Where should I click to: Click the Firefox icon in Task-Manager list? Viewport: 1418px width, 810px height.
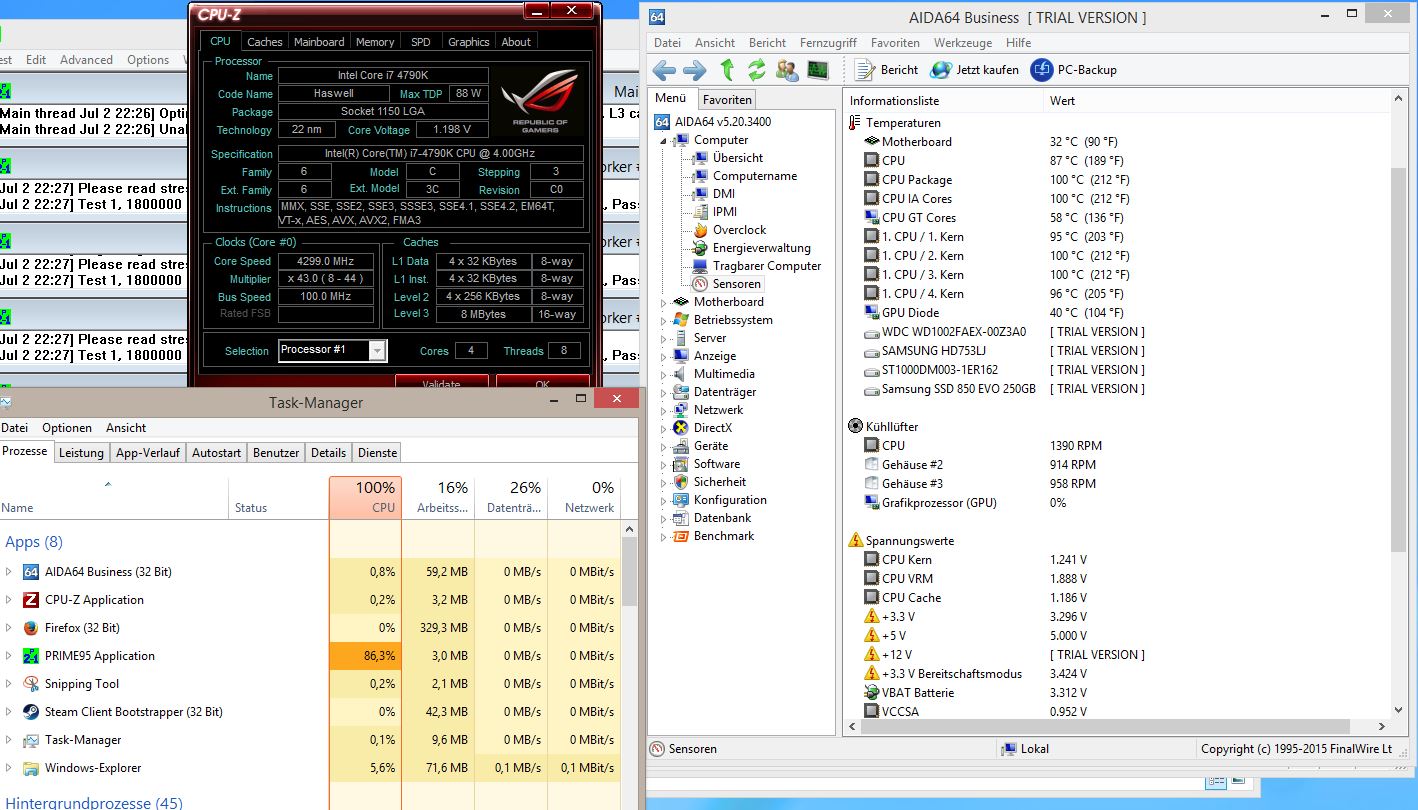(x=30, y=628)
